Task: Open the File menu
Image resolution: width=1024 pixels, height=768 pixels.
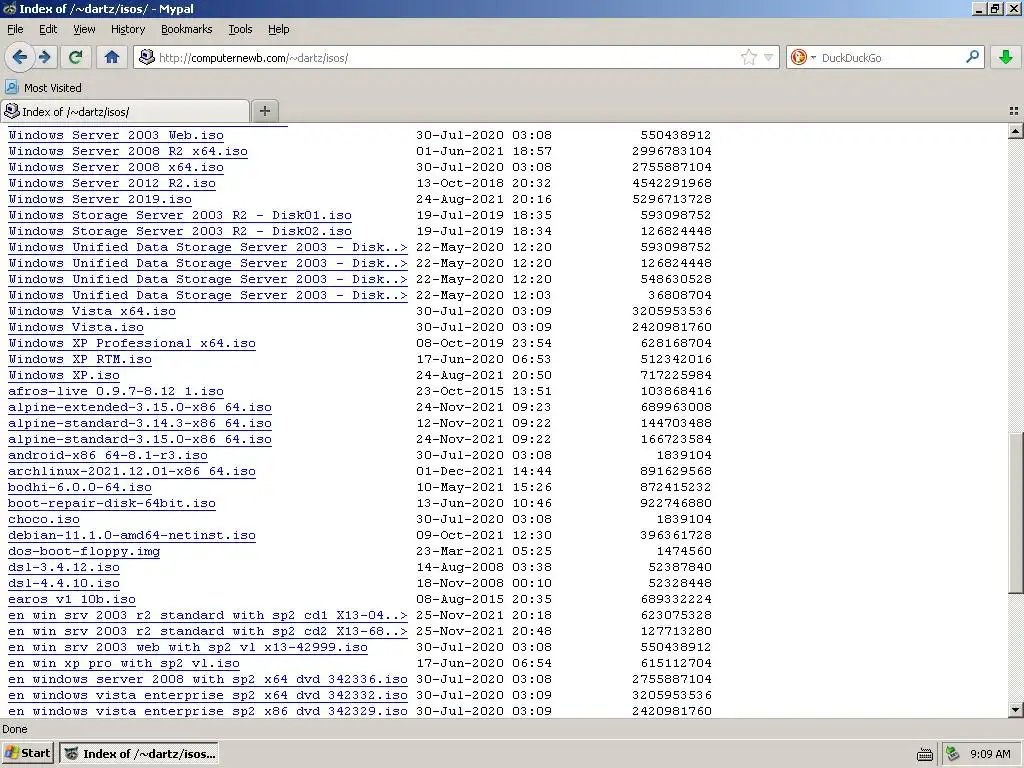Action: 15,29
